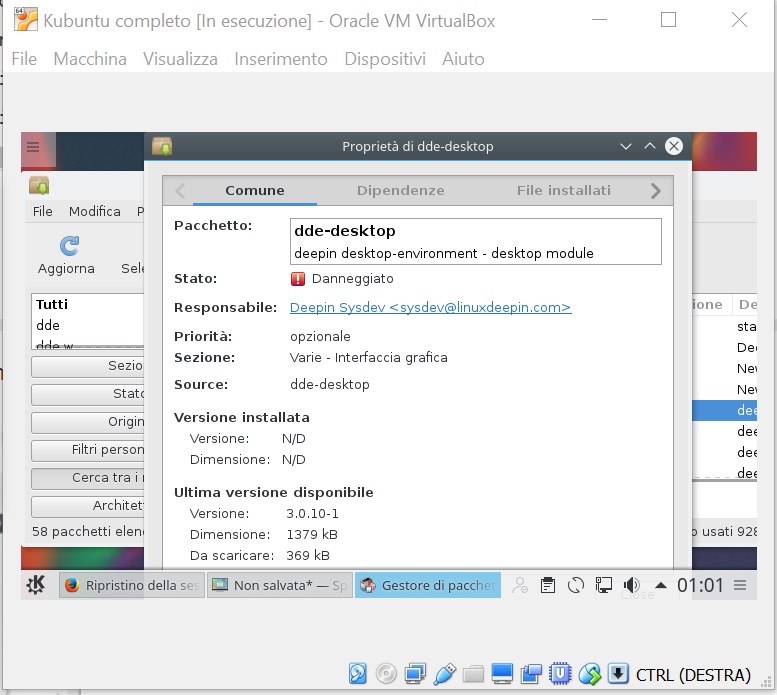
Task: Switch to Ripristino della sessione Firefox task
Action: 132,586
